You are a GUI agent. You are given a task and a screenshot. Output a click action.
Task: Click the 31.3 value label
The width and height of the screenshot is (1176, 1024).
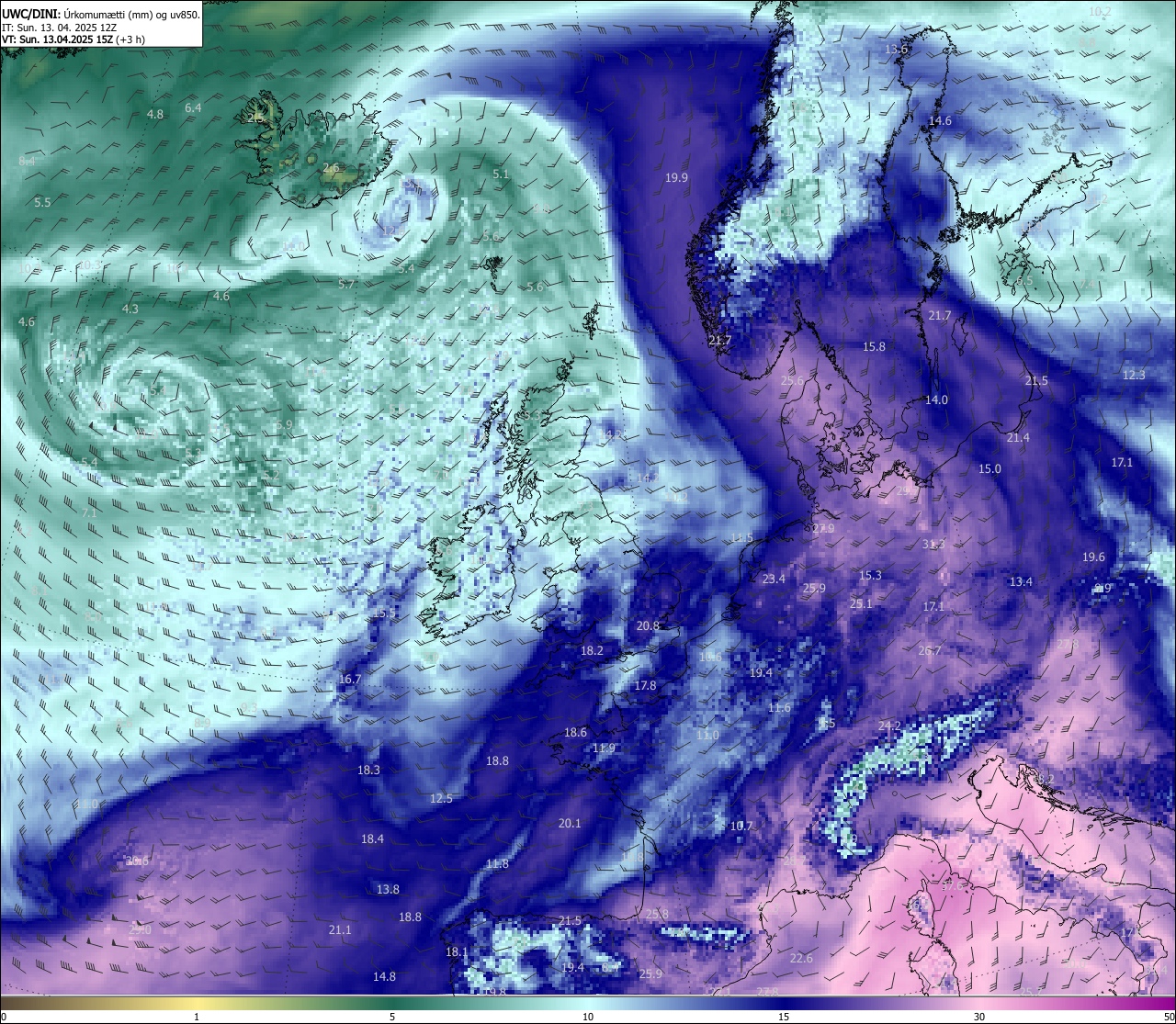pos(933,544)
